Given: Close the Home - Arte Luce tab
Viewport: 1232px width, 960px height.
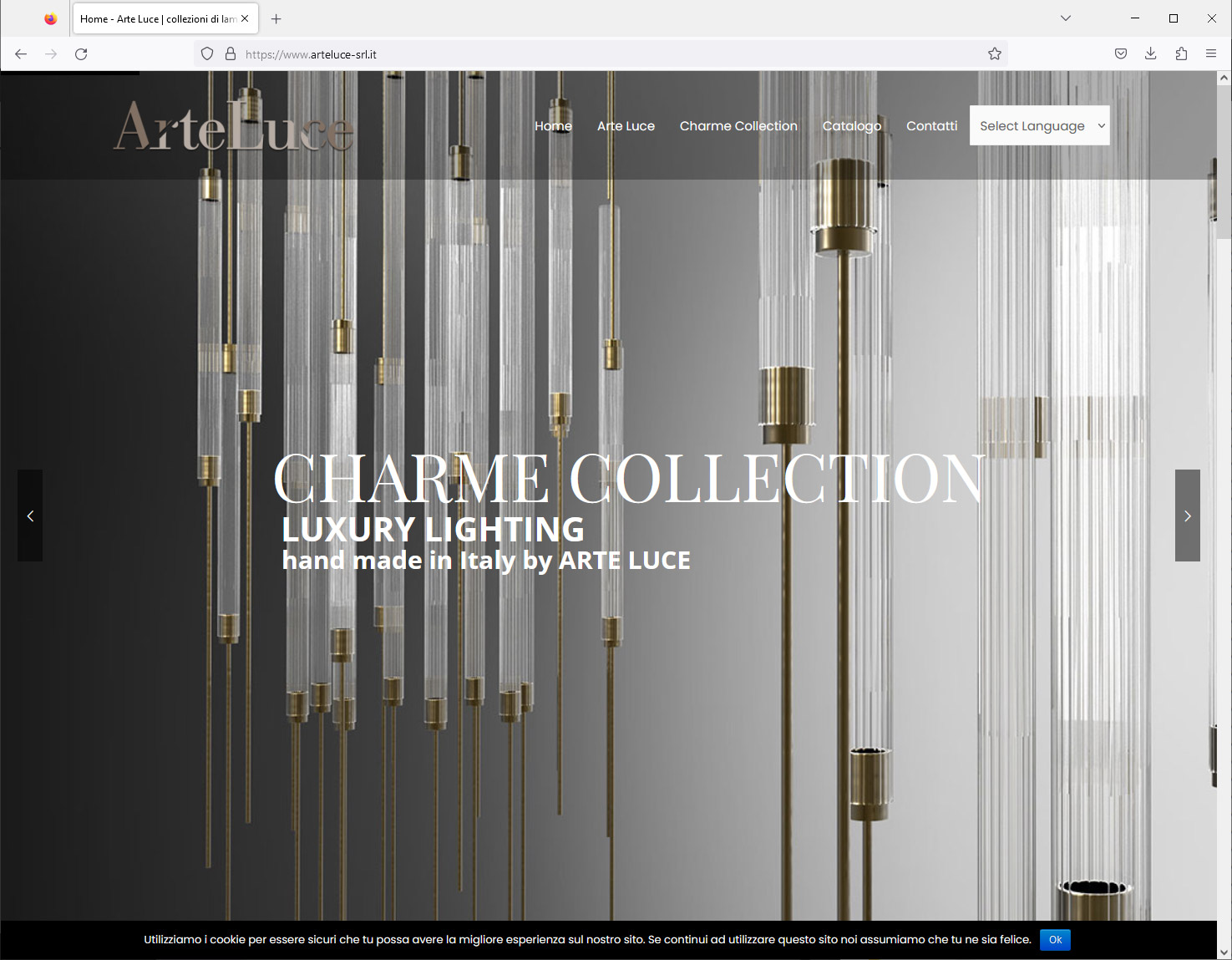Looking at the screenshot, I should pyautogui.click(x=245, y=18).
